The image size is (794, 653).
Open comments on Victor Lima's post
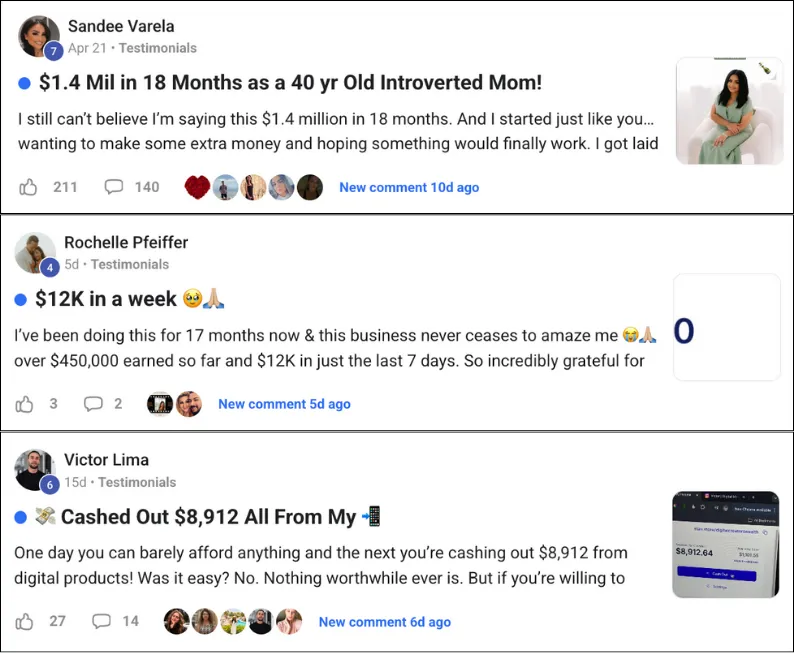tap(101, 621)
